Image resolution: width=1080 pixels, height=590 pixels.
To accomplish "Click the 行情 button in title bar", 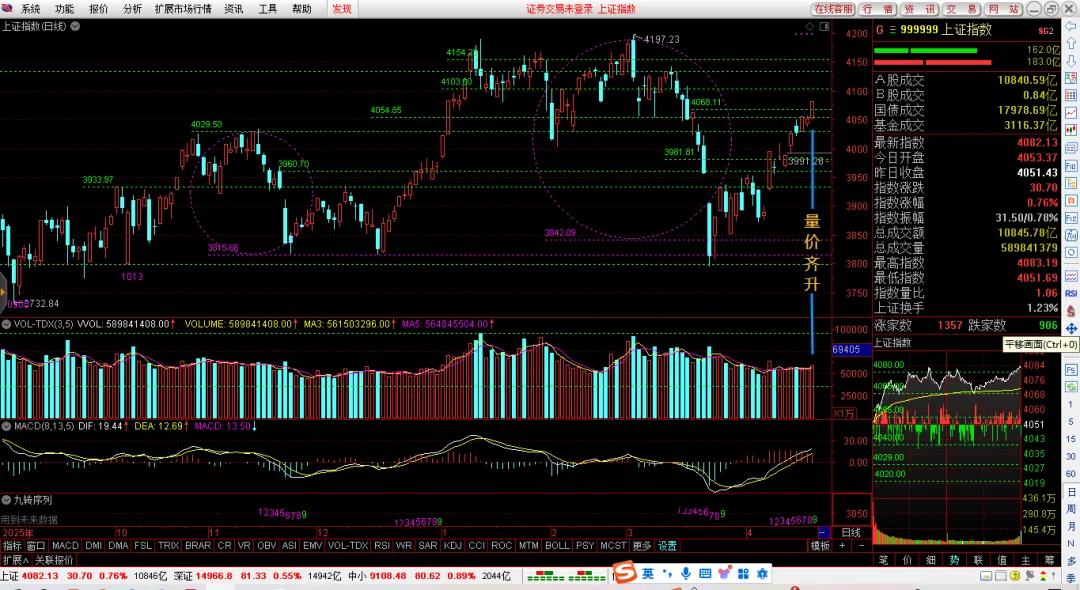I will point(878,9).
